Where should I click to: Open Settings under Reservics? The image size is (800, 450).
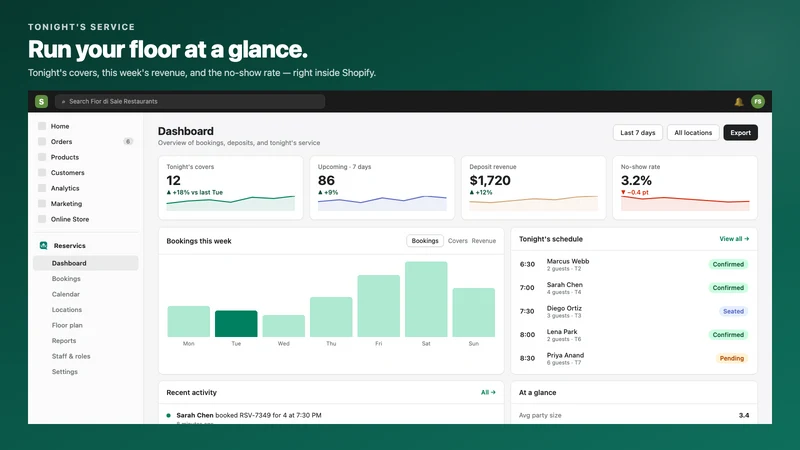point(64,371)
